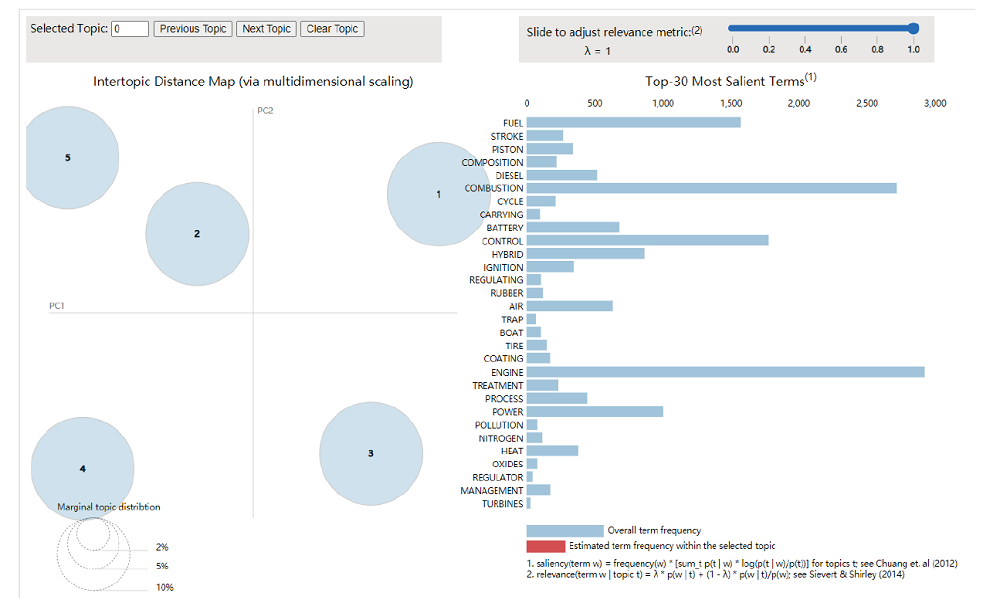The width and height of the screenshot is (1000, 603).
Task: Choose topic circle 3 on the map
Action: pyautogui.click(x=371, y=453)
